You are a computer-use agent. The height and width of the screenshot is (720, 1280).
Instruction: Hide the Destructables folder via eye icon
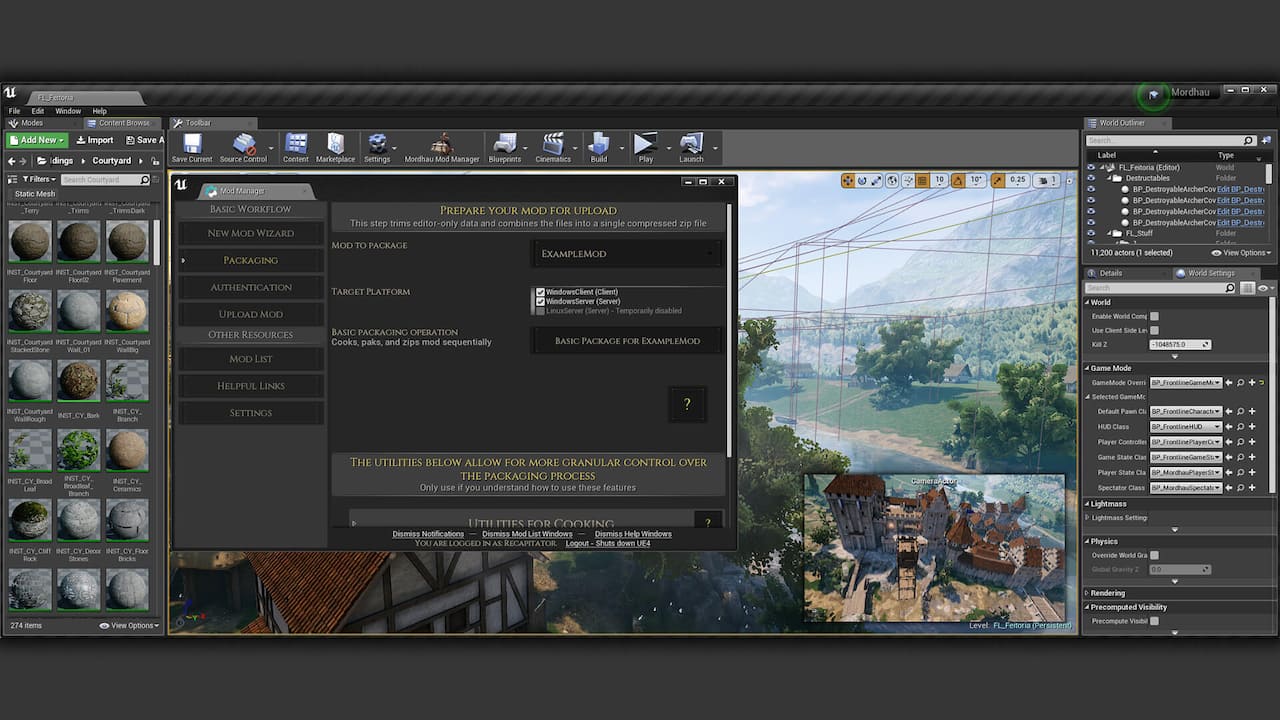click(1091, 178)
